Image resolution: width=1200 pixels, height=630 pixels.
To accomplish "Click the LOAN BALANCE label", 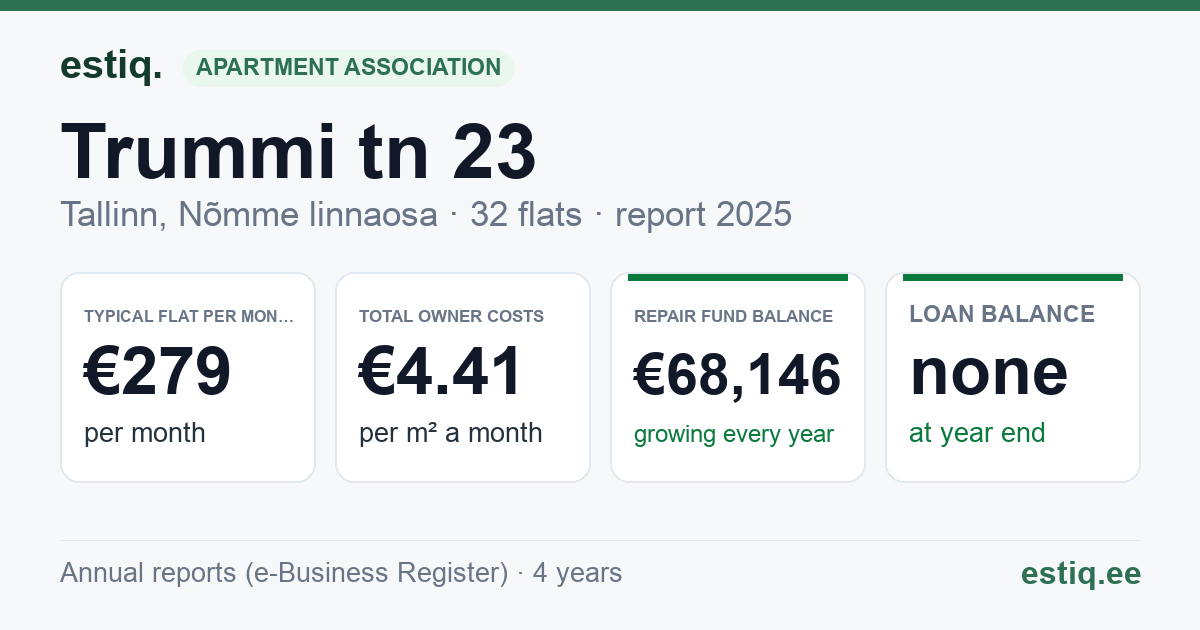I will [1002, 314].
